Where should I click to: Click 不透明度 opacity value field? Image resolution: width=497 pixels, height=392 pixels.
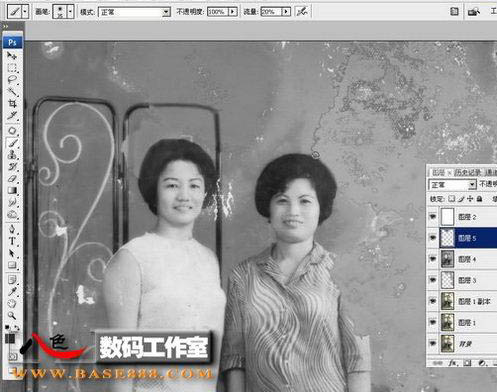[218, 12]
